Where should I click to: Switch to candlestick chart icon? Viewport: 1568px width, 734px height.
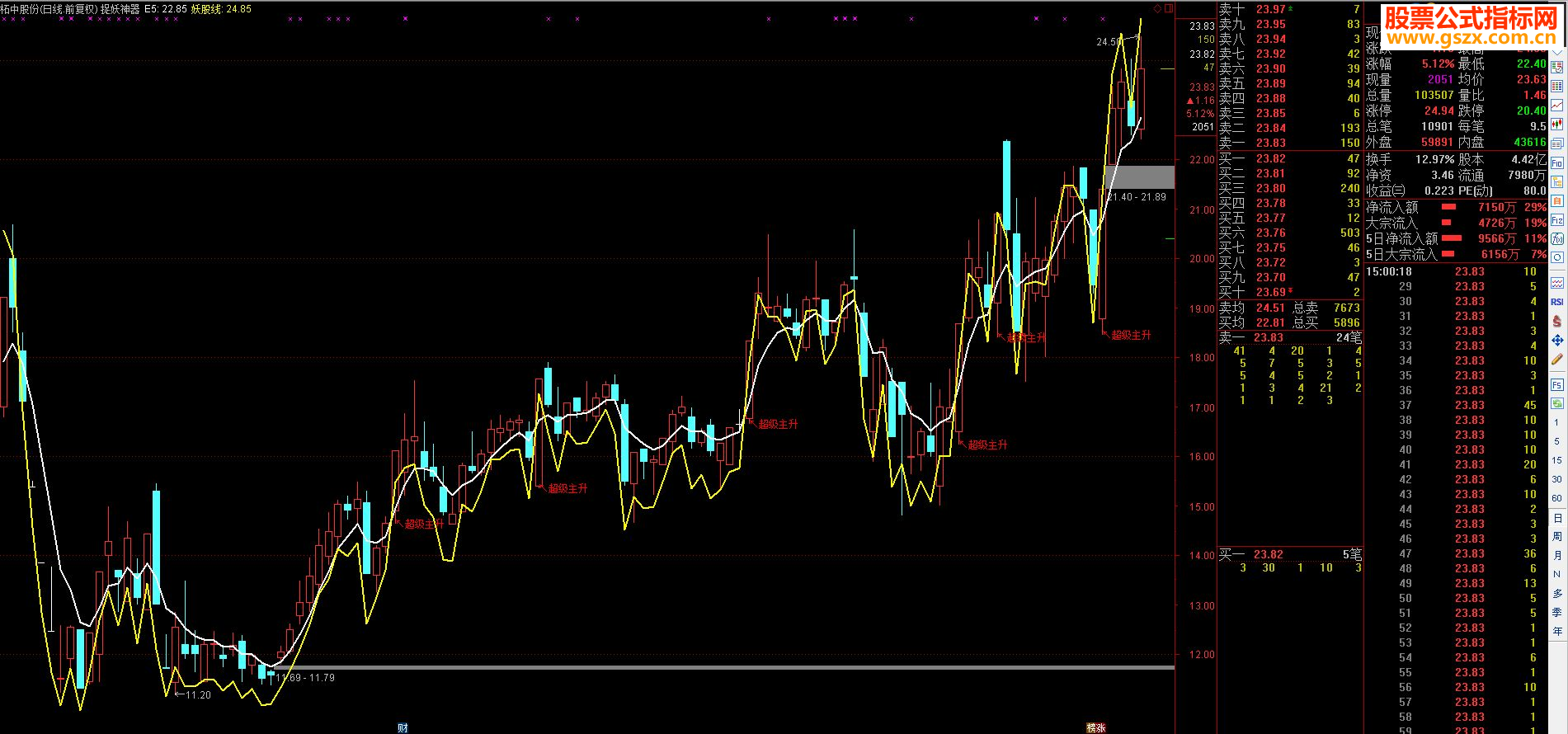tap(1557, 124)
